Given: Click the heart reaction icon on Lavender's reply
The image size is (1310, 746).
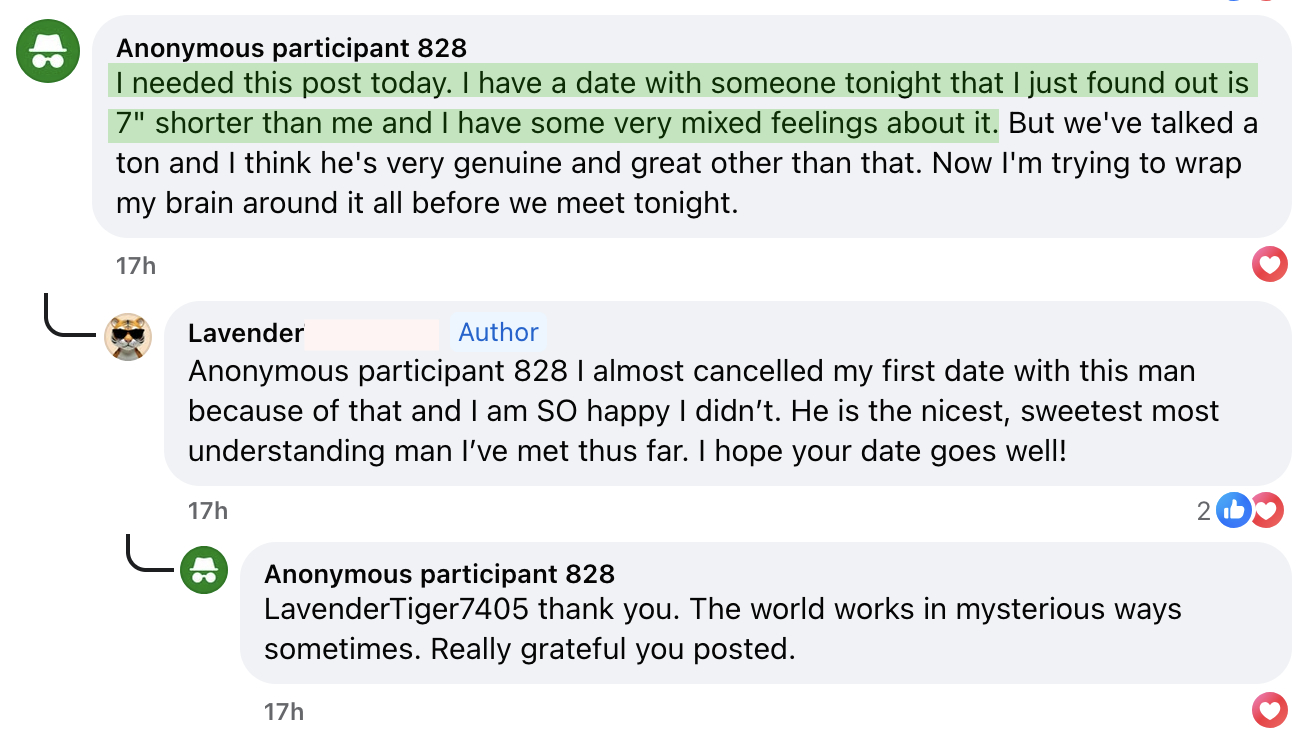Looking at the screenshot, I should coord(1267,510).
